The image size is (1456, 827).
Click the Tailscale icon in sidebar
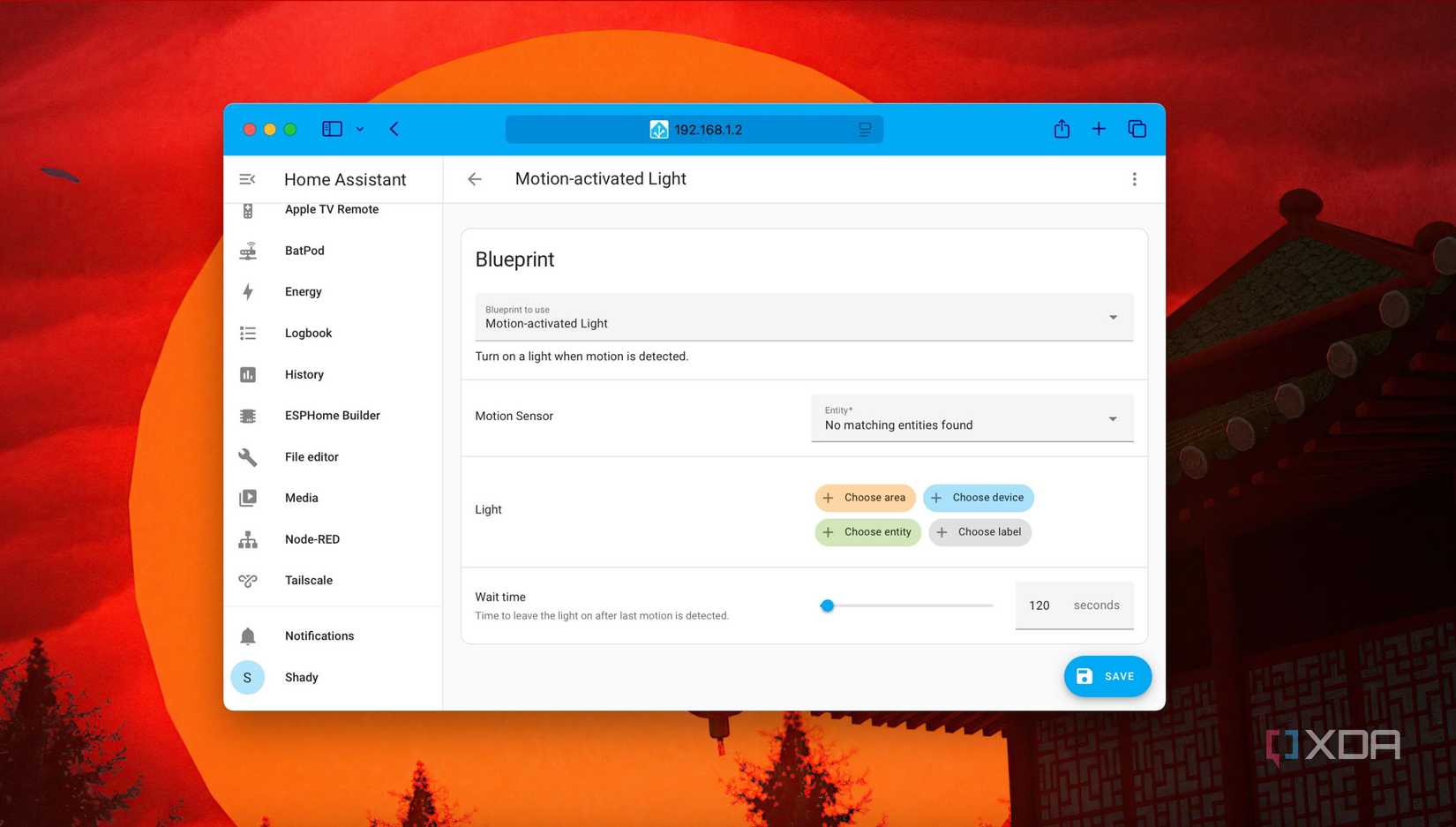248,581
